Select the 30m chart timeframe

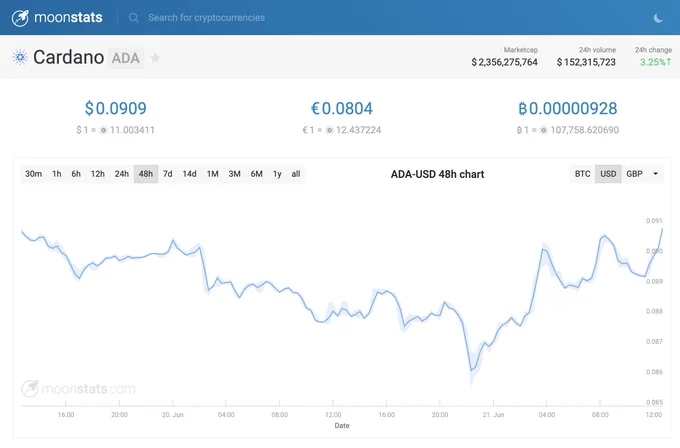coord(33,174)
